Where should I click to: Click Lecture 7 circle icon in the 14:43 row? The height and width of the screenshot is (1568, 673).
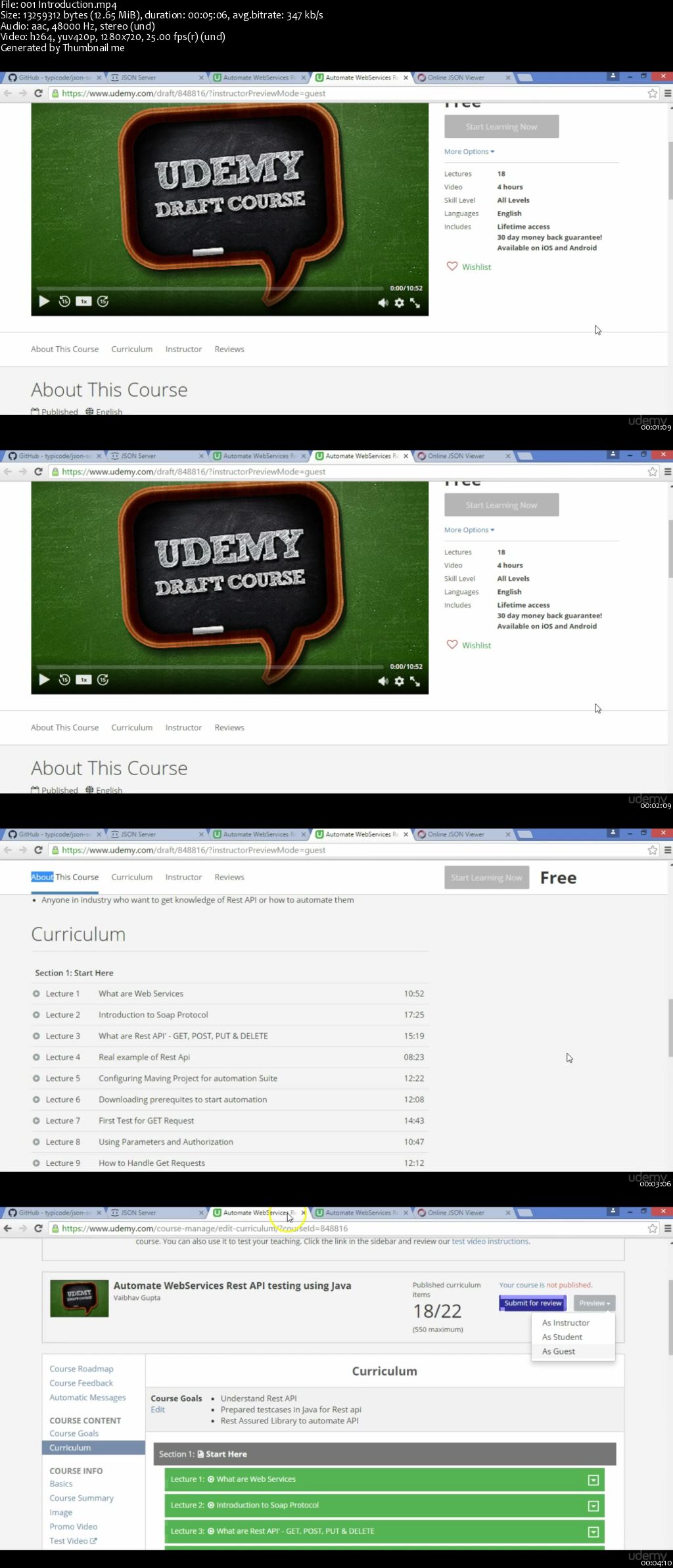coord(36,1121)
